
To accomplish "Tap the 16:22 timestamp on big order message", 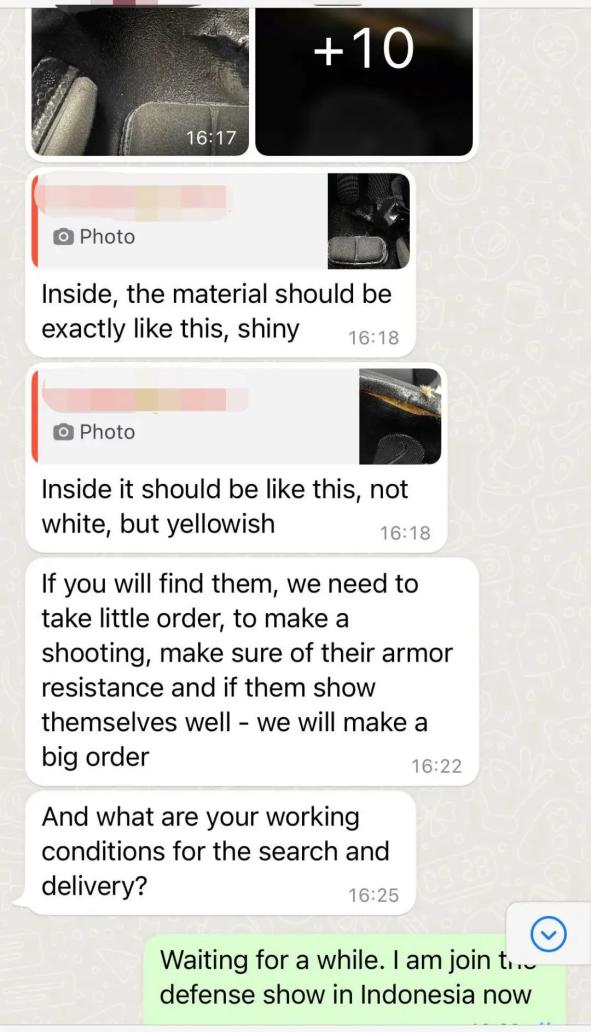I will [x=436, y=766].
